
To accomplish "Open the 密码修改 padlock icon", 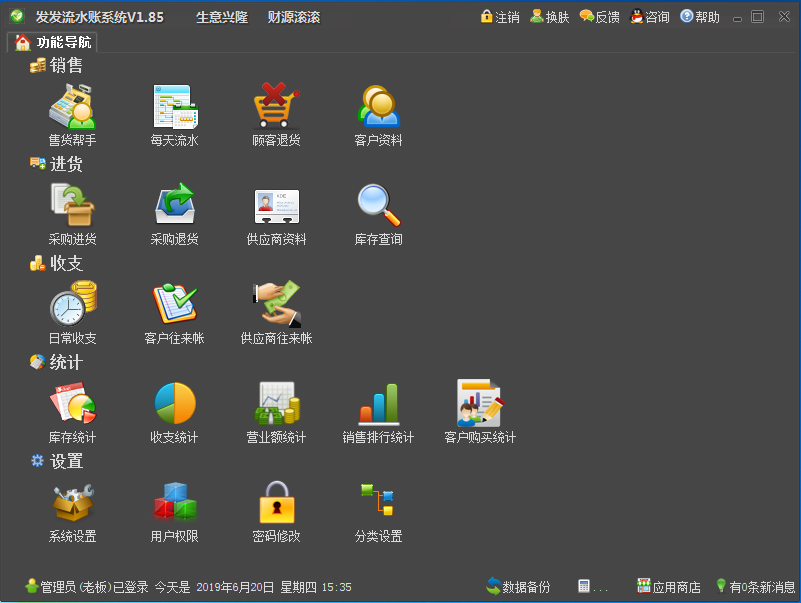I will 276,502.
